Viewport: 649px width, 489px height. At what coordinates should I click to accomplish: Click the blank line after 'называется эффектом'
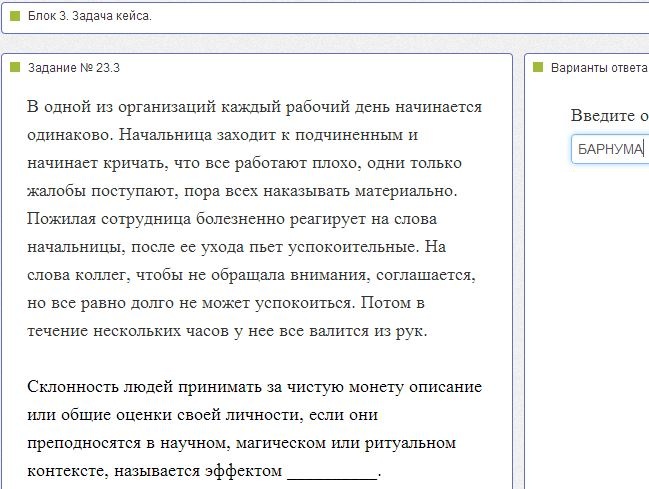point(332,473)
